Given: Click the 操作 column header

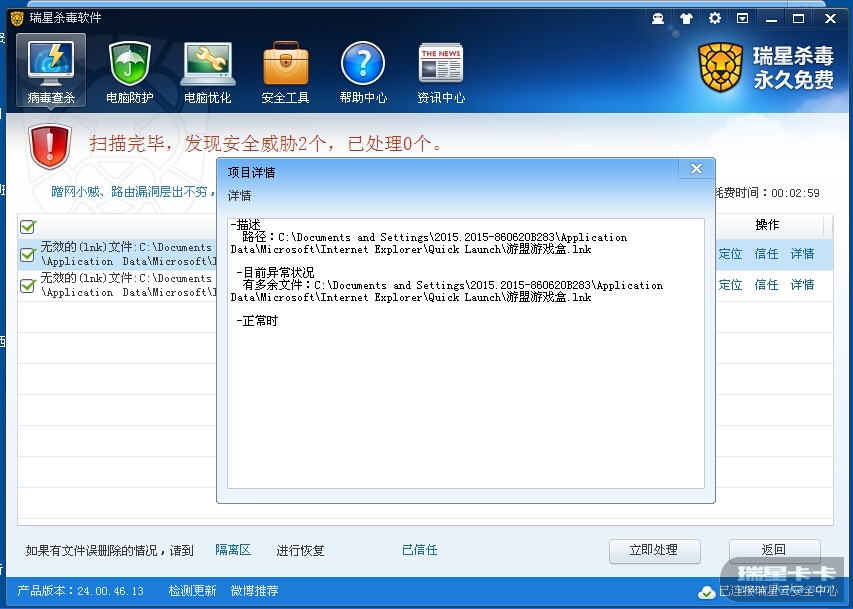Looking at the screenshot, I should click(767, 225).
